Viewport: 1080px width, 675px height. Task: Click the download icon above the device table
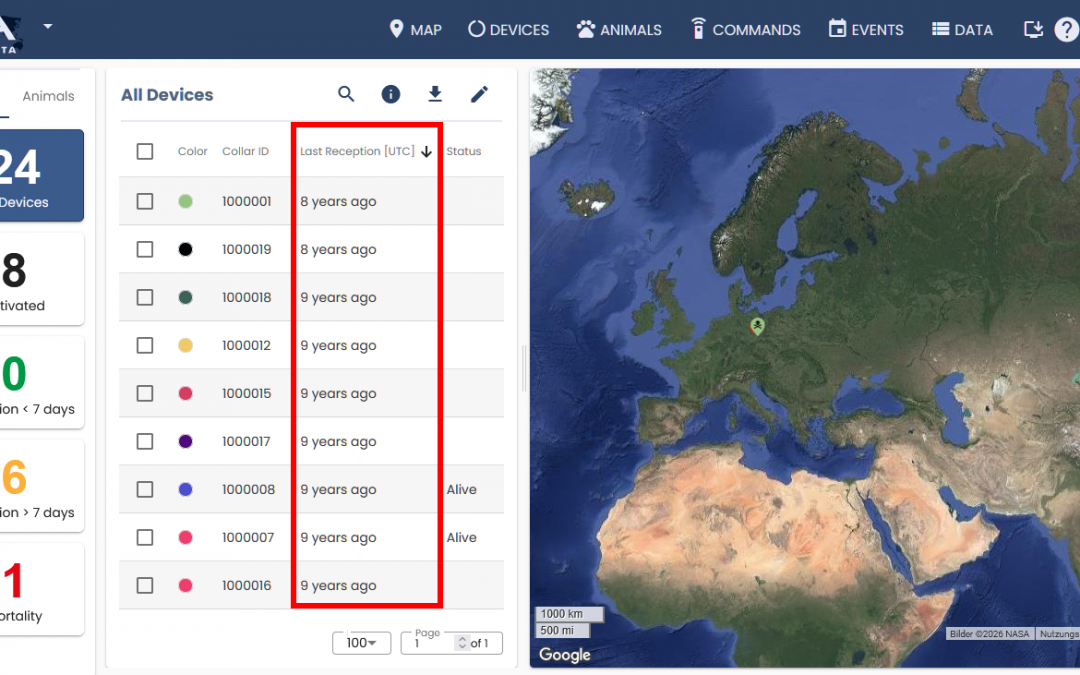click(435, 94)
